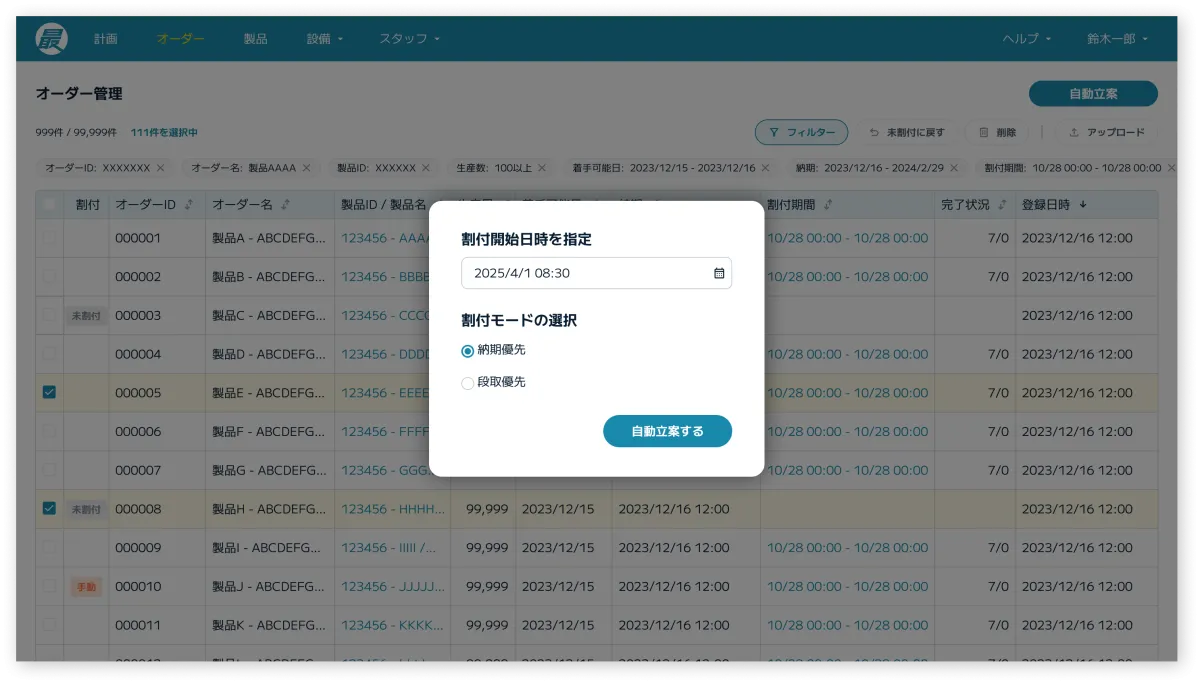Remove the 製品ID: XXXXXX filter chip

[425, 168]
